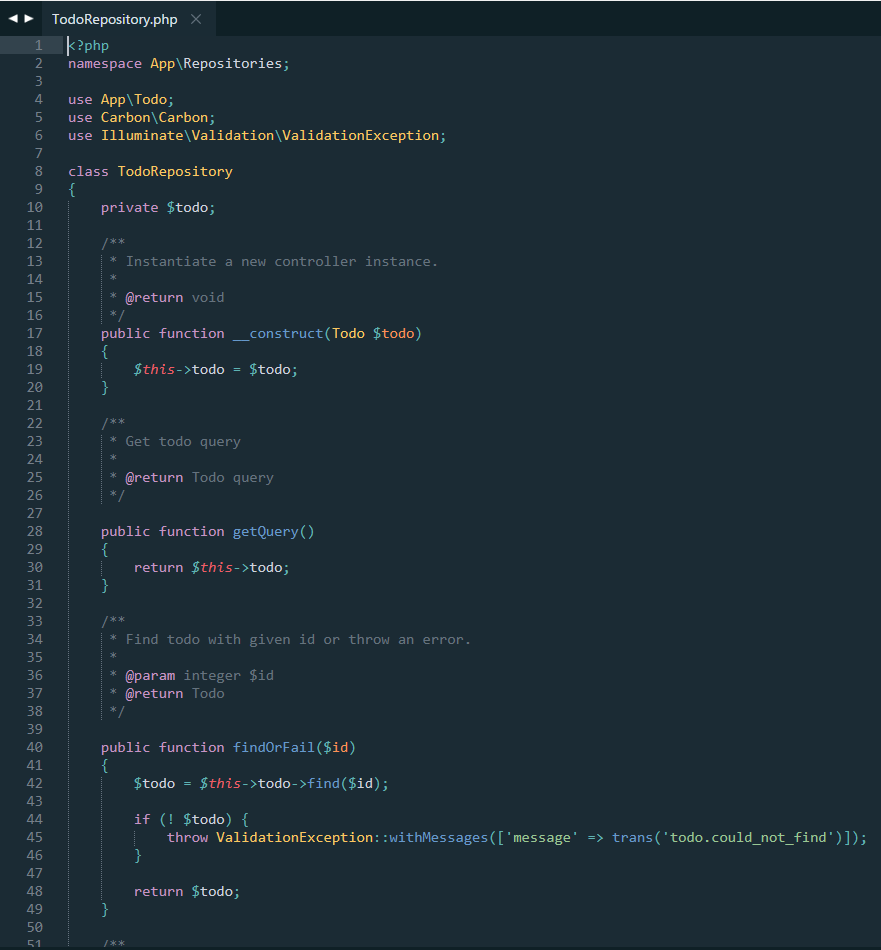This screenshot has height=950, width=881.
Task: Click the next tab right arrow
Action: point(28,19)
